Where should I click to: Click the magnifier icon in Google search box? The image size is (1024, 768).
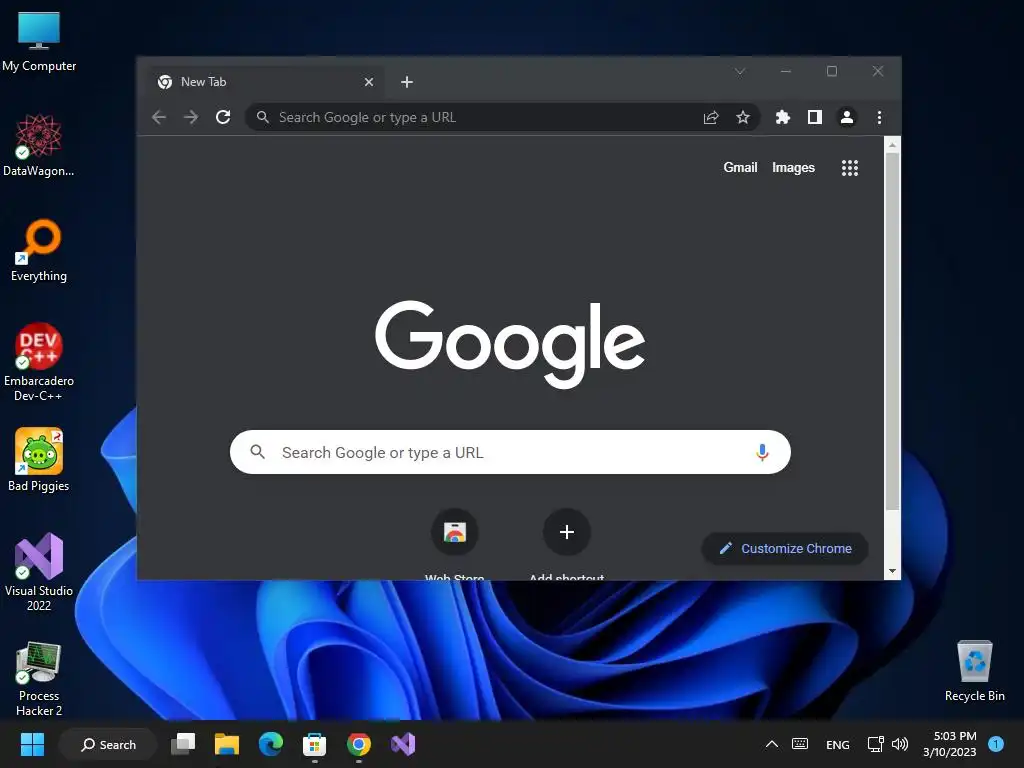(257, 451)
